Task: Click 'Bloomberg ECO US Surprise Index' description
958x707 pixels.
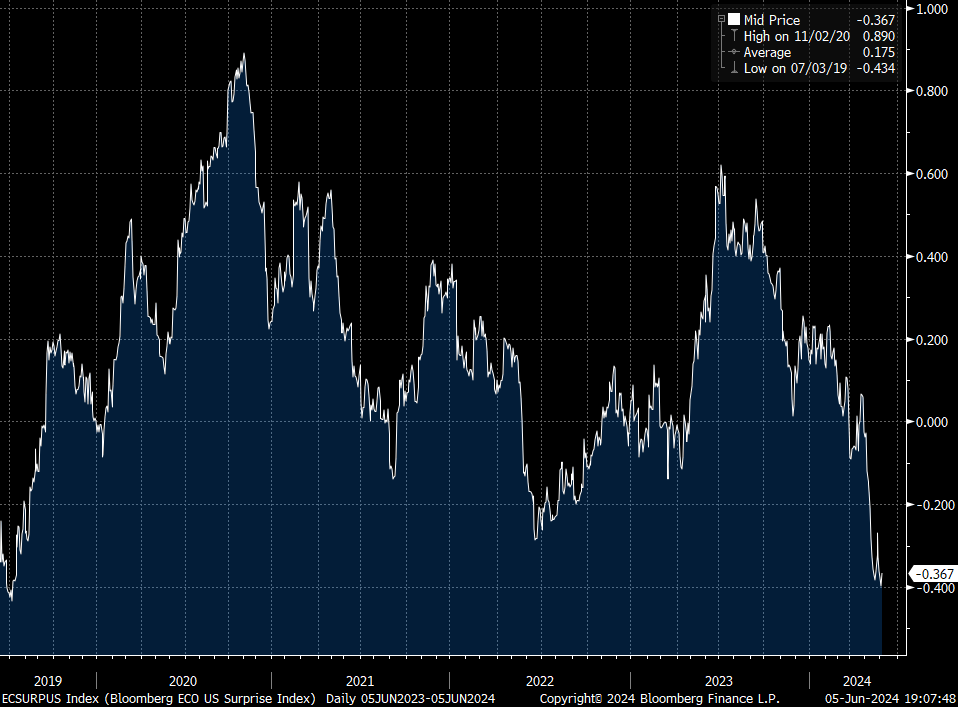Action: 210,698
